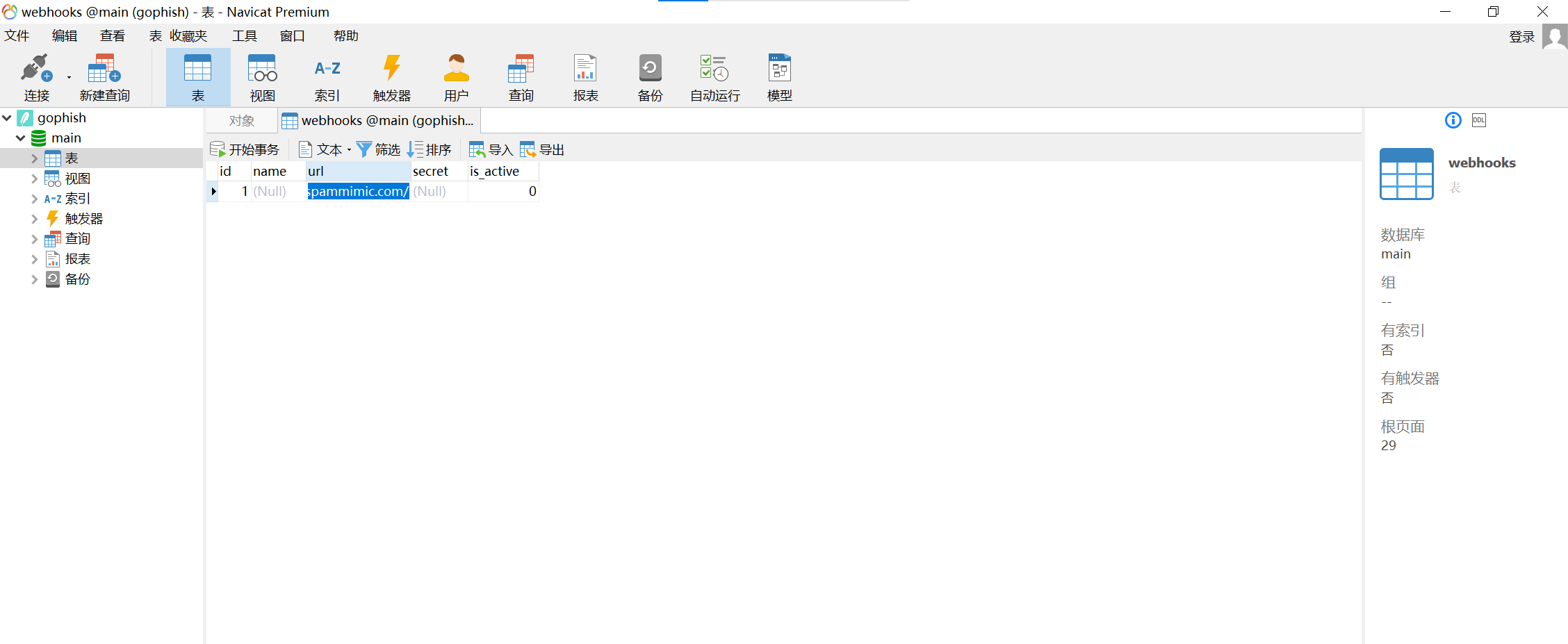Expand the Queries (查询) tree node
The width and height of the screenshot is (1568, 644).
pos(35,239)
